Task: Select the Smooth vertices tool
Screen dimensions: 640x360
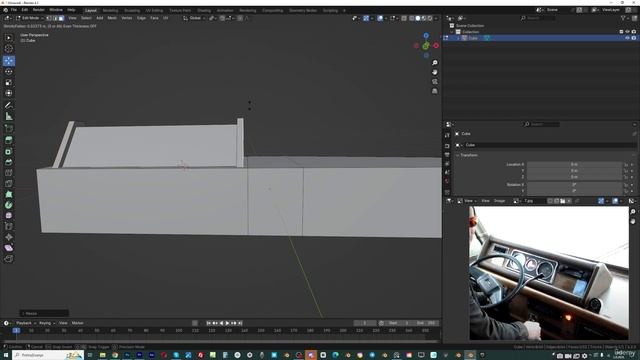Action: [x=9, y=216]
